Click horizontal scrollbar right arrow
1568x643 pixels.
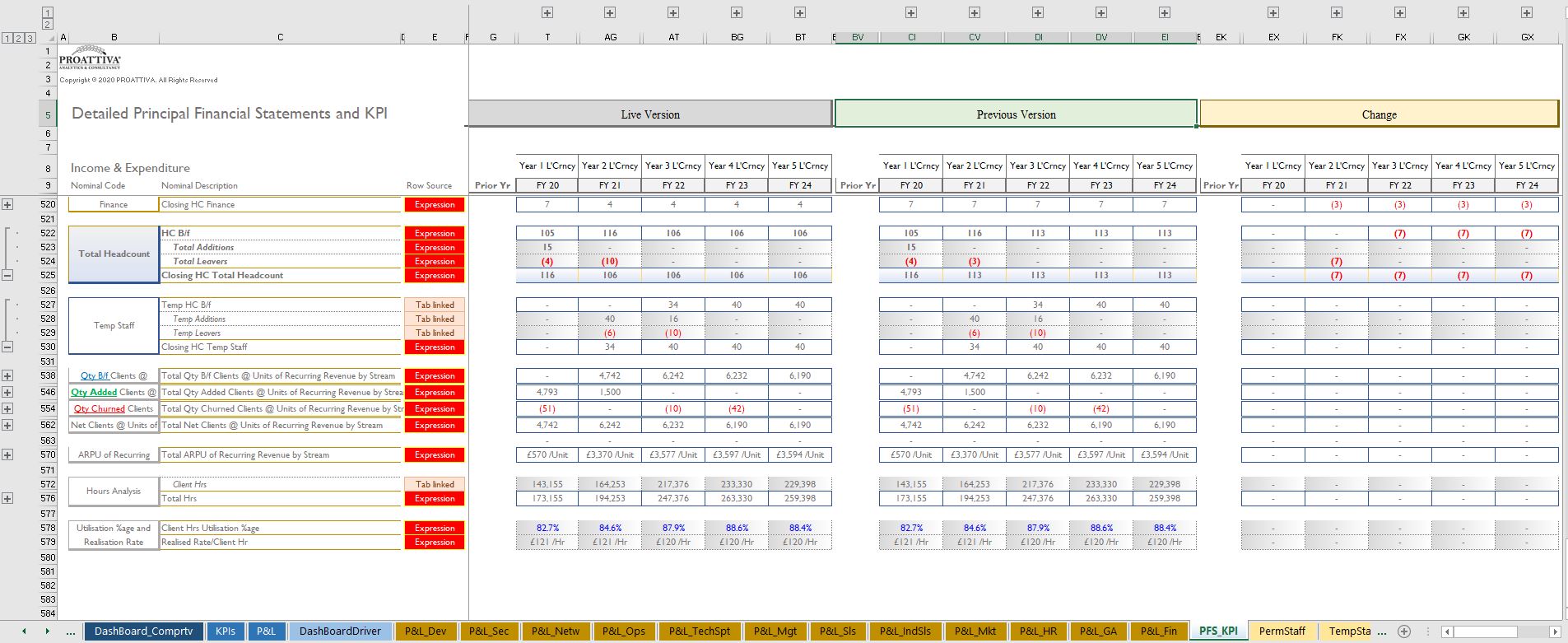[1554, 631]
